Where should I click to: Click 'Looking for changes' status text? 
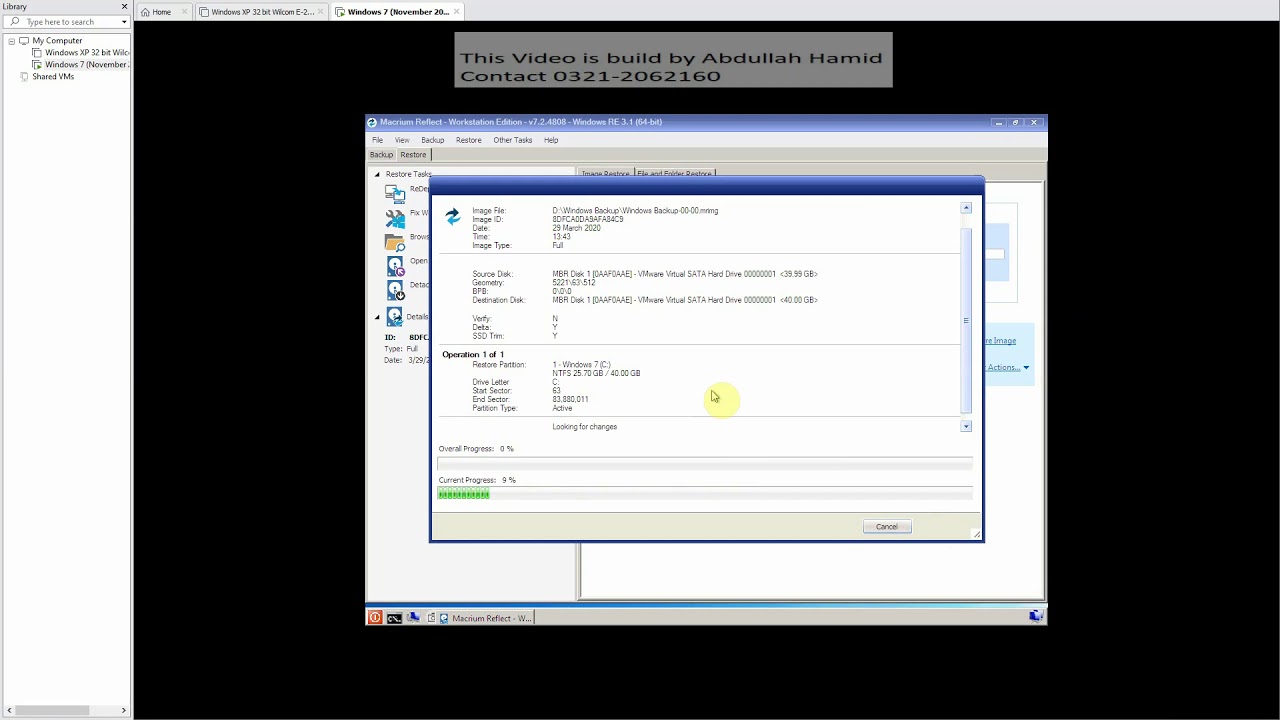click(585, 427)
